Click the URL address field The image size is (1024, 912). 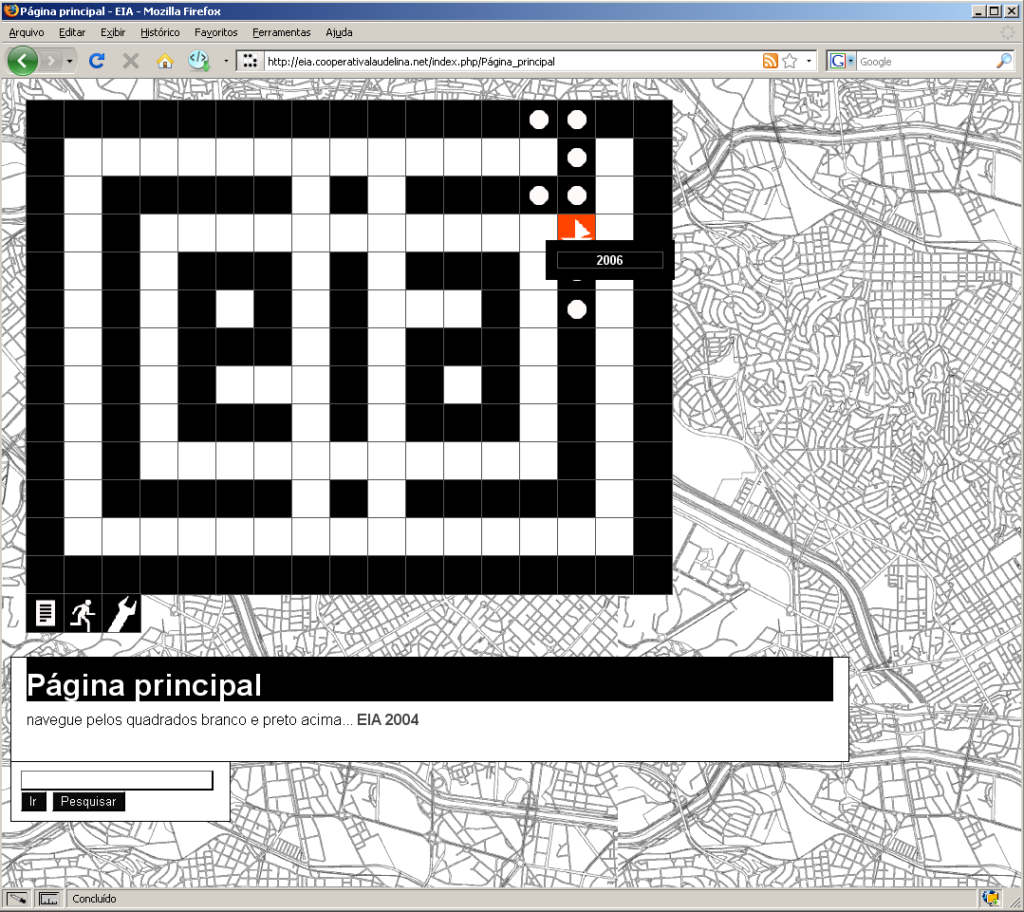point(513,61)
